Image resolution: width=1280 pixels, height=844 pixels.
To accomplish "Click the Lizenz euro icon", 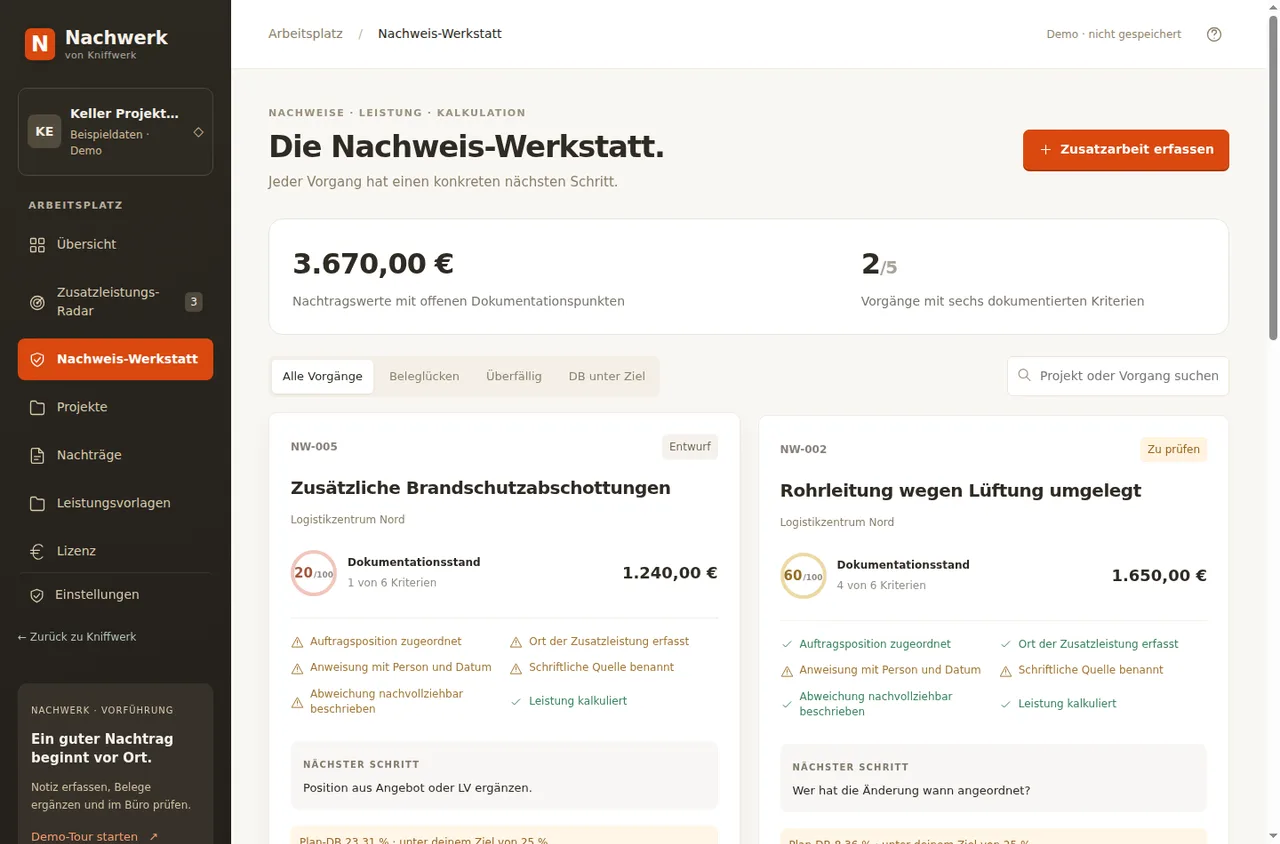I will 37,551.
